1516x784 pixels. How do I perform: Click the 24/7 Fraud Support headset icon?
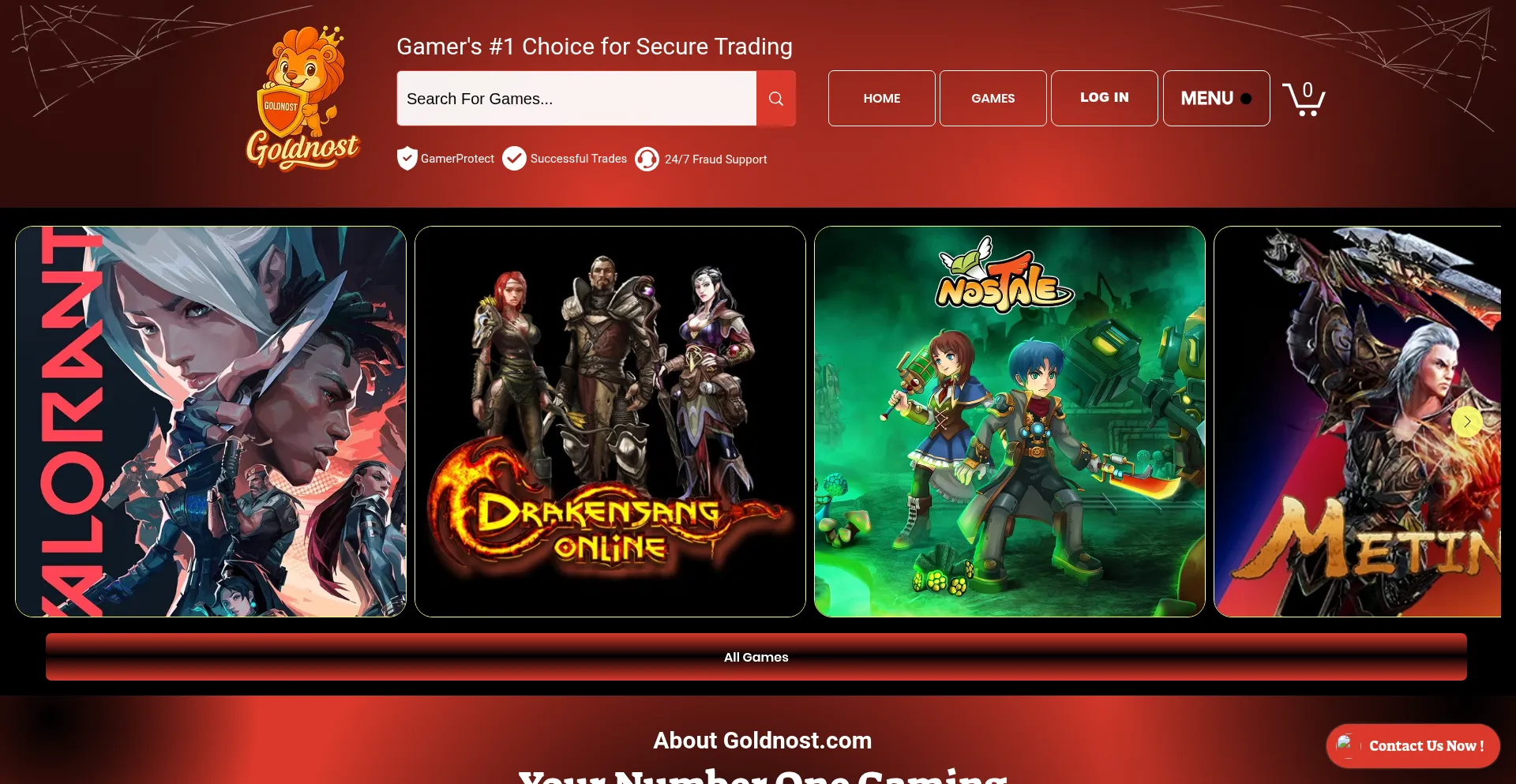pos(647,159)
